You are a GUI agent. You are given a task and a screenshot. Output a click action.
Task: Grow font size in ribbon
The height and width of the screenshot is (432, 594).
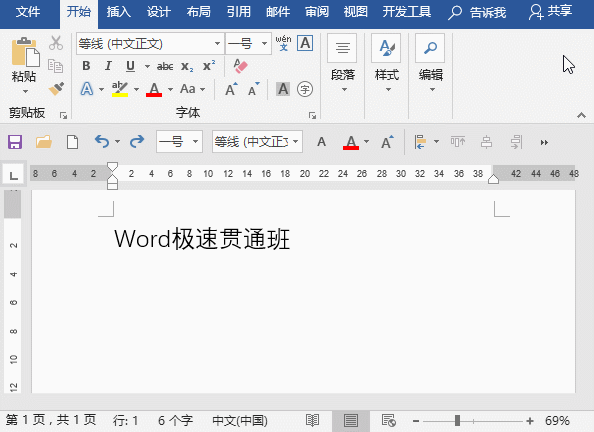pyautogui.click(x=231, y=89)
